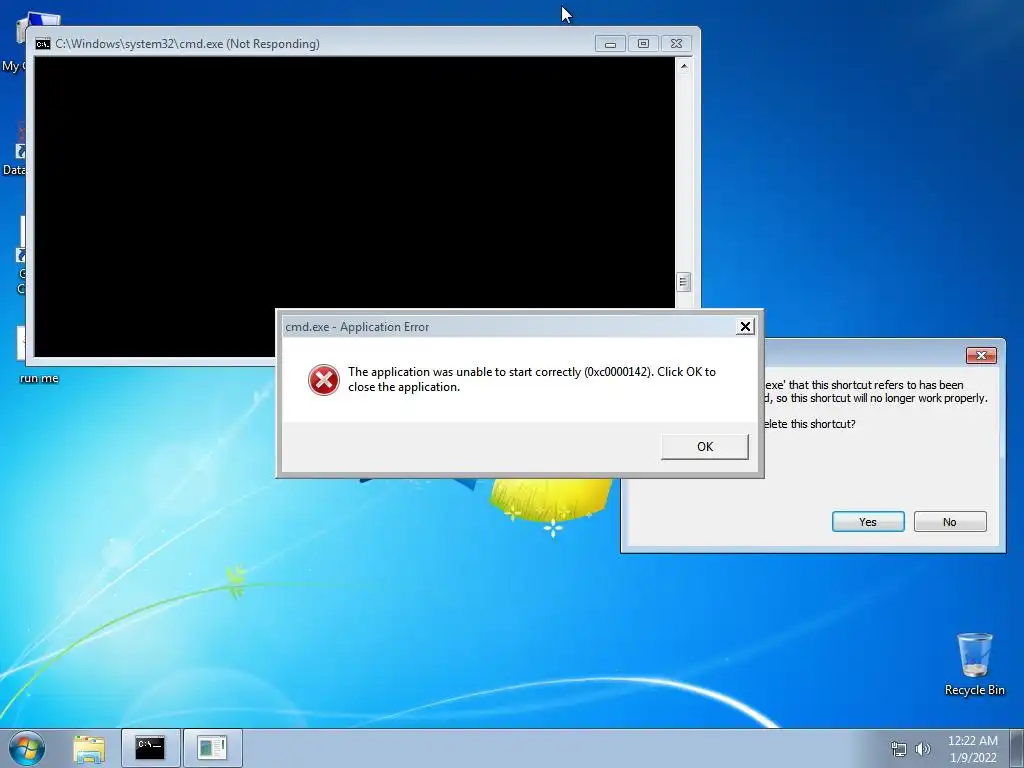Click OK in the Application Error dialog
Viewport: 1024px width, 768px height.
[x=705, y=447]
